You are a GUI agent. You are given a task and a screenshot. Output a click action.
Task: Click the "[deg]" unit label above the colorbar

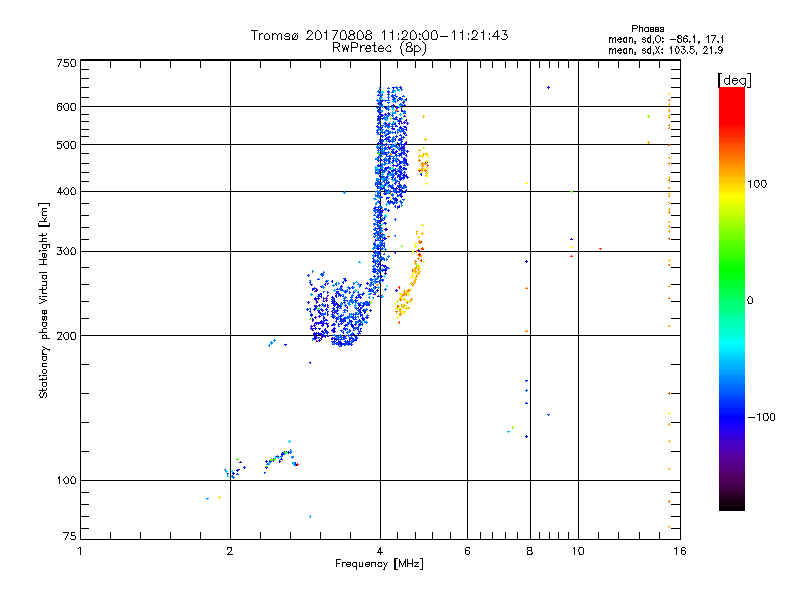[x=734, y=80]
